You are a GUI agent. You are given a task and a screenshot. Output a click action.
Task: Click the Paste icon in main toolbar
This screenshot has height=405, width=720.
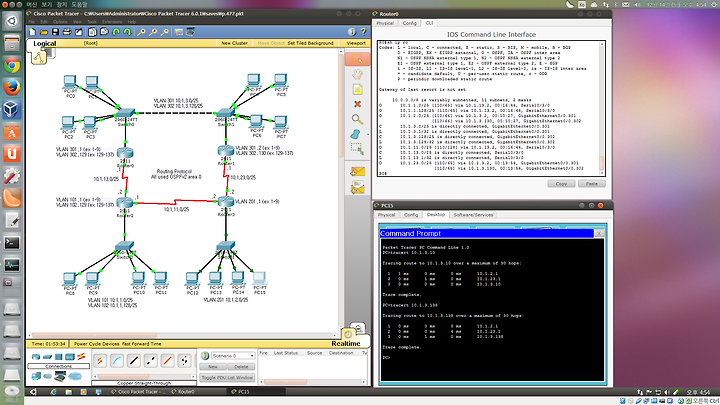click(104, 32)
